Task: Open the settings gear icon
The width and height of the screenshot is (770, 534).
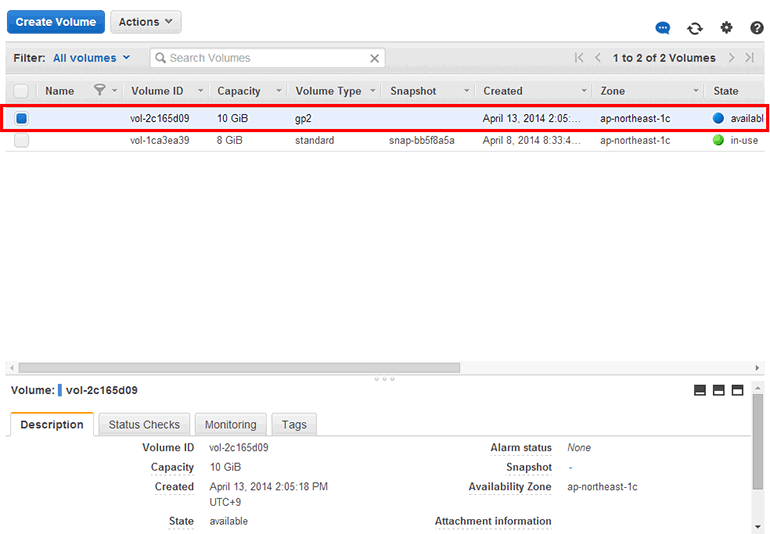Action: pos(727,28)
